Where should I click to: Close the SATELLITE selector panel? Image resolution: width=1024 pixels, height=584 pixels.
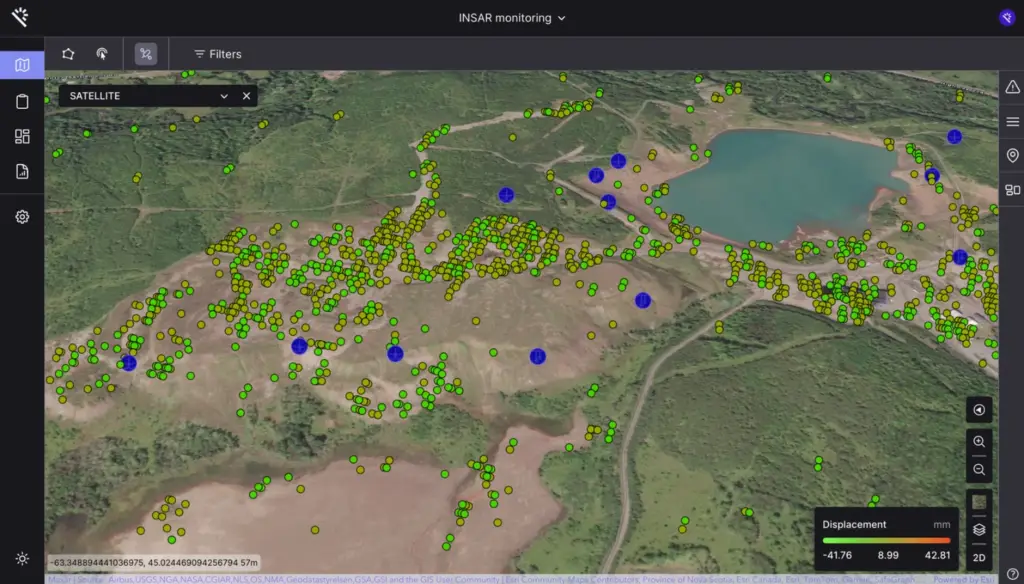point(246,96)
